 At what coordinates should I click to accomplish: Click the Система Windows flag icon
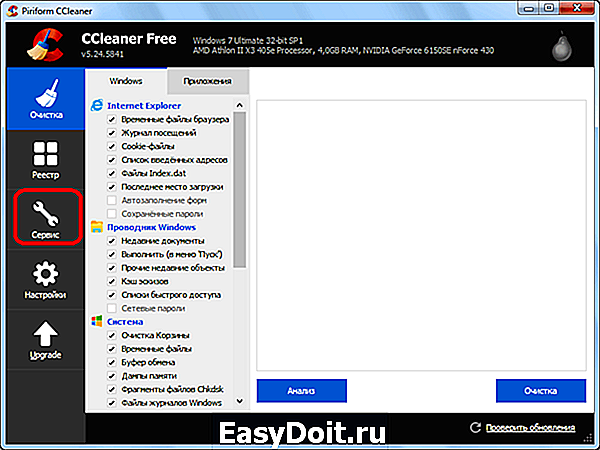97,321
